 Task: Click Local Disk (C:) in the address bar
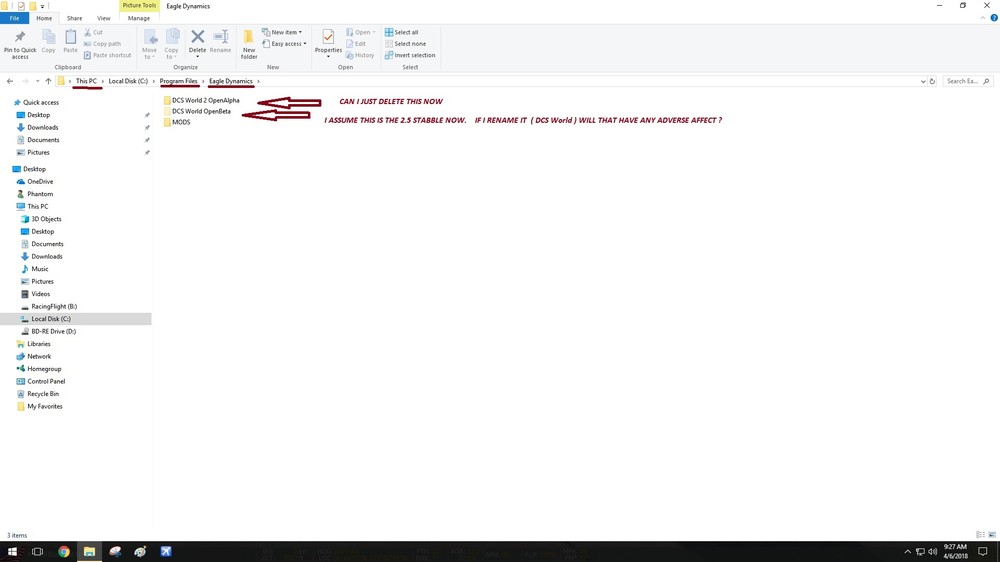pos(128,81)
